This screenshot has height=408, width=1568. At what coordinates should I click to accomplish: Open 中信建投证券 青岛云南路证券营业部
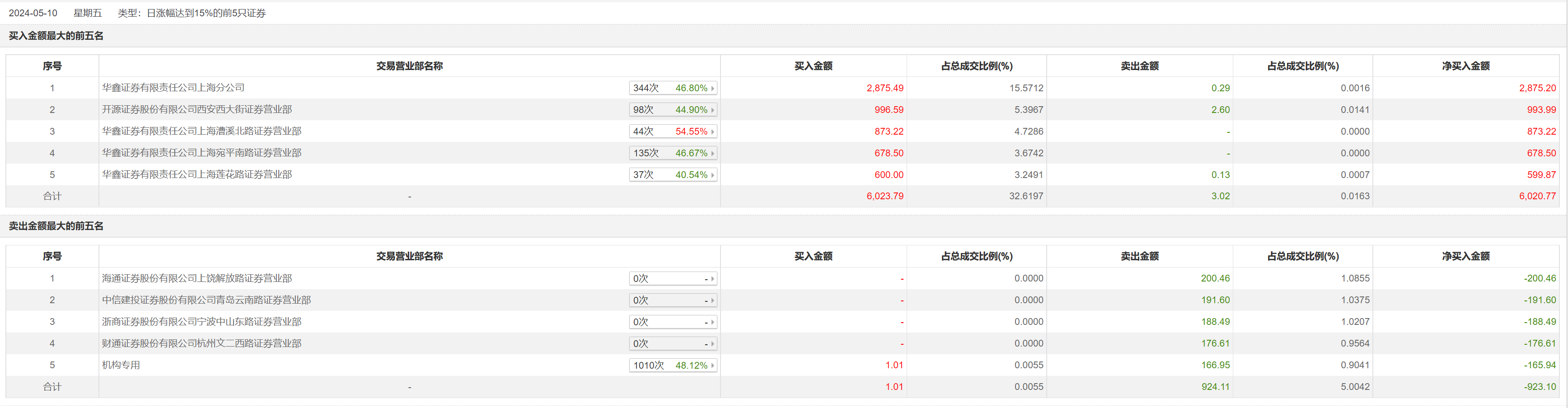coord(206,300)
